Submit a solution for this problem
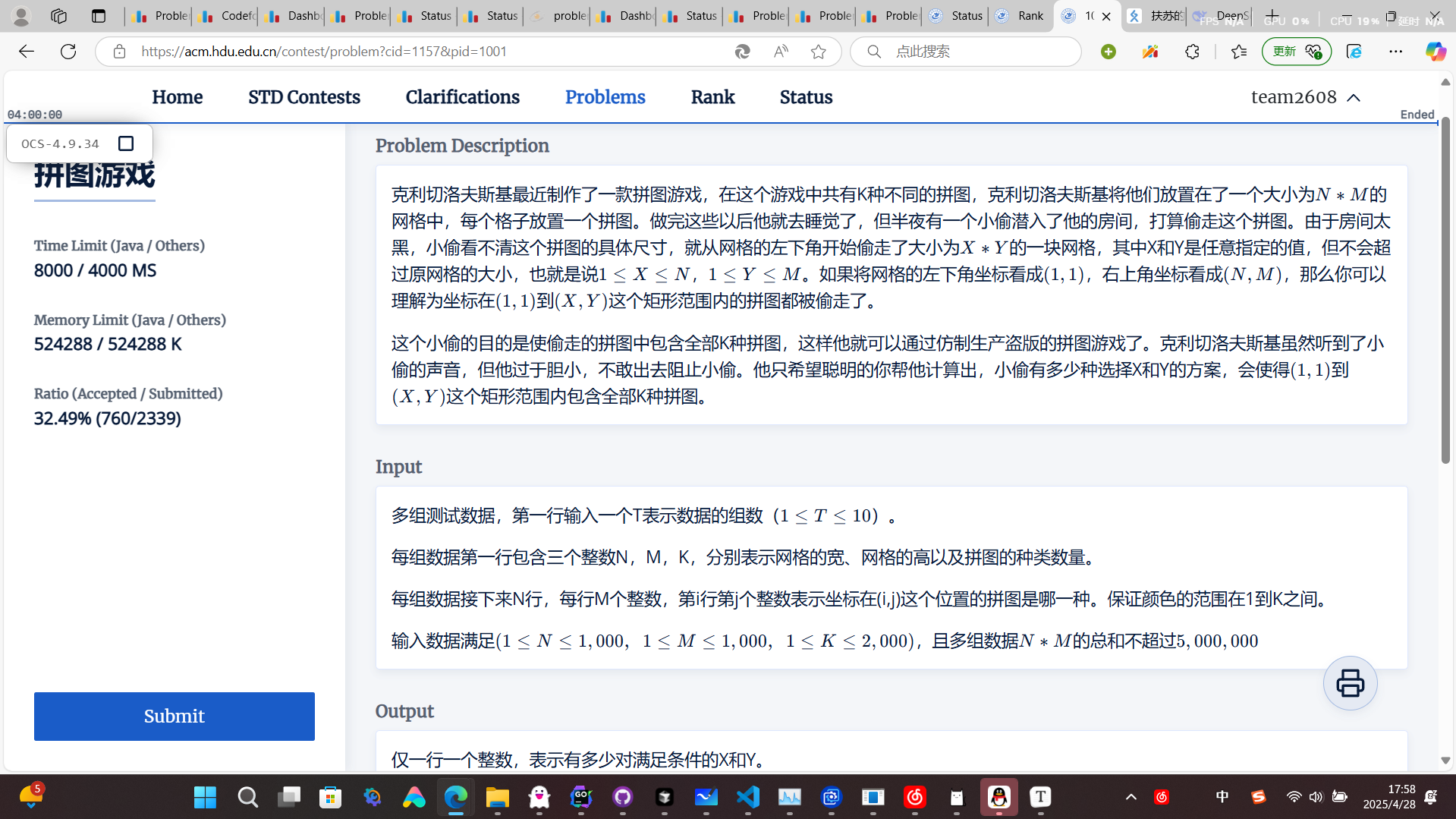 click(175, 716)
